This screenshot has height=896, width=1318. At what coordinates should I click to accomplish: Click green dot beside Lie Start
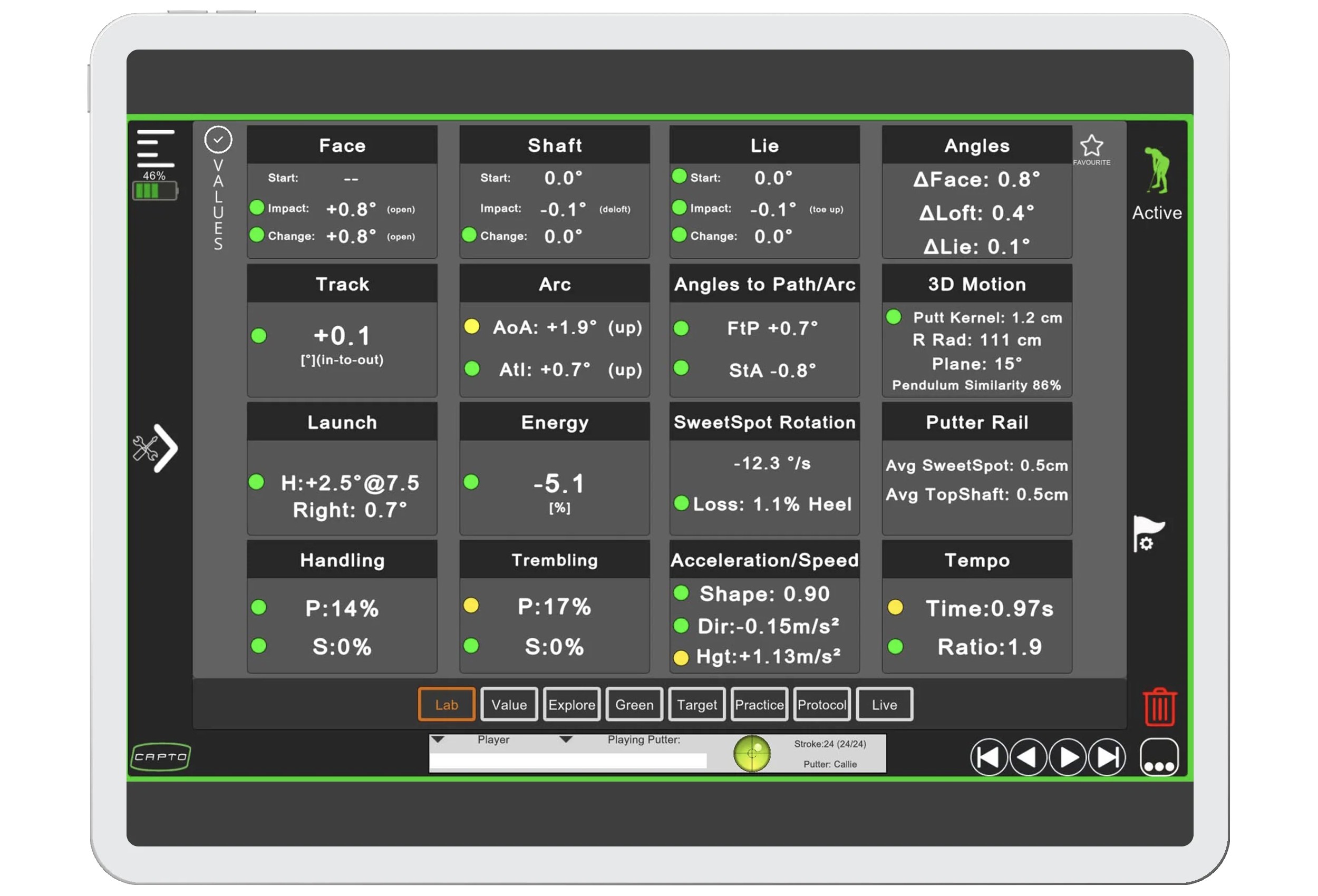pyautogui.click(x=679, y=176)
